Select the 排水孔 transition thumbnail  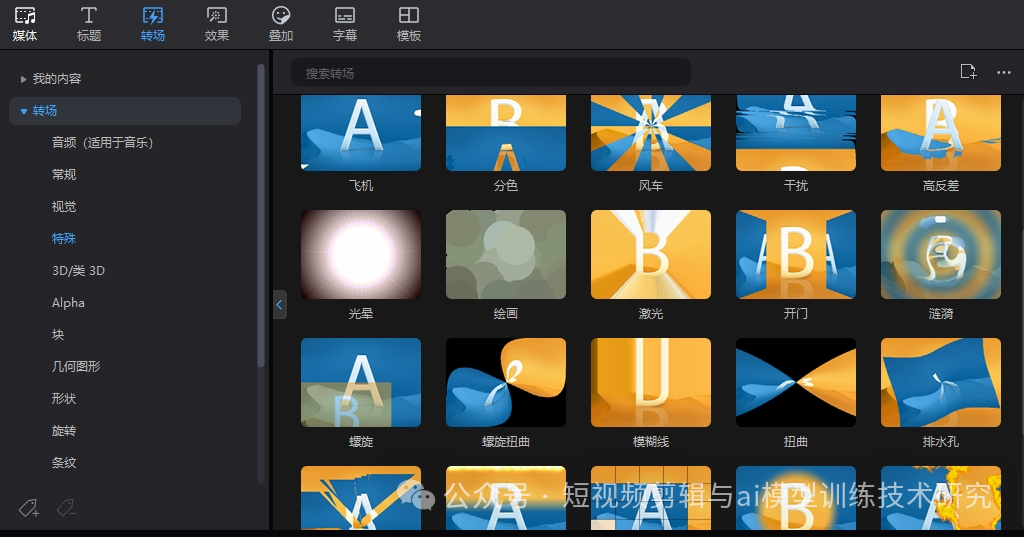click(x=940, y=382)
